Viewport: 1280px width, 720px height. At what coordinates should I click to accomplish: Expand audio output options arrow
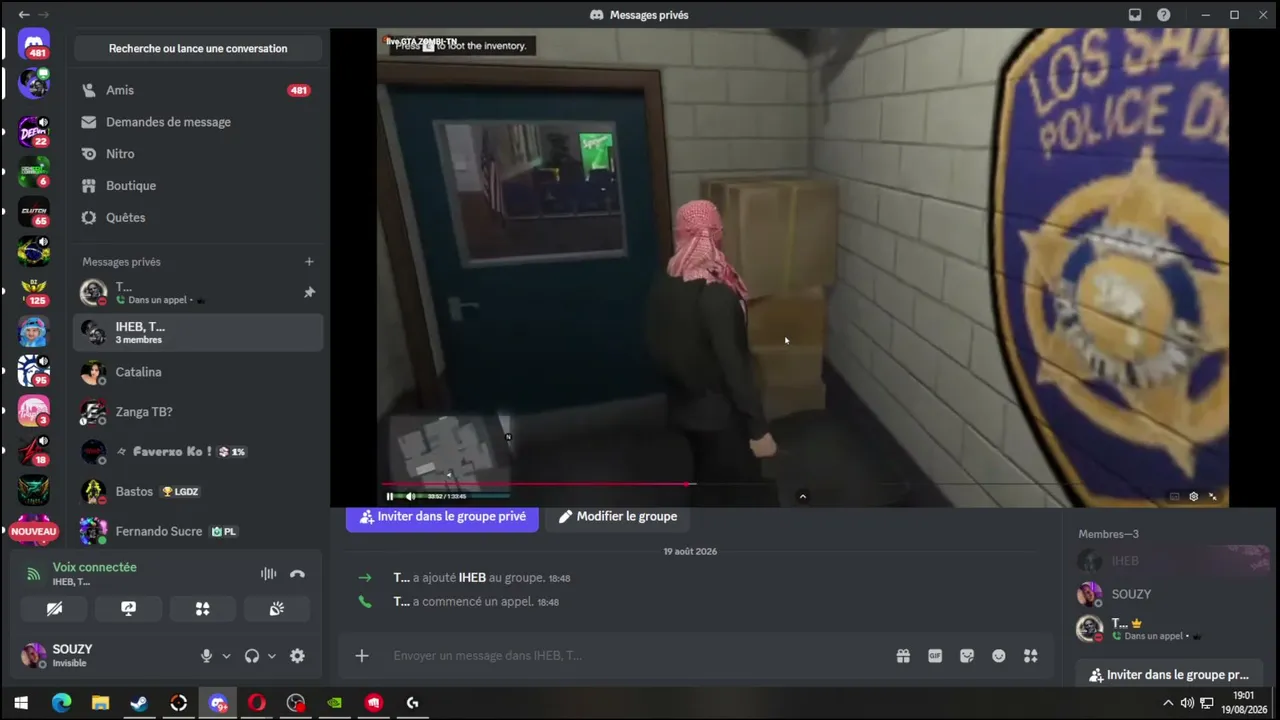tap(271, 656)
